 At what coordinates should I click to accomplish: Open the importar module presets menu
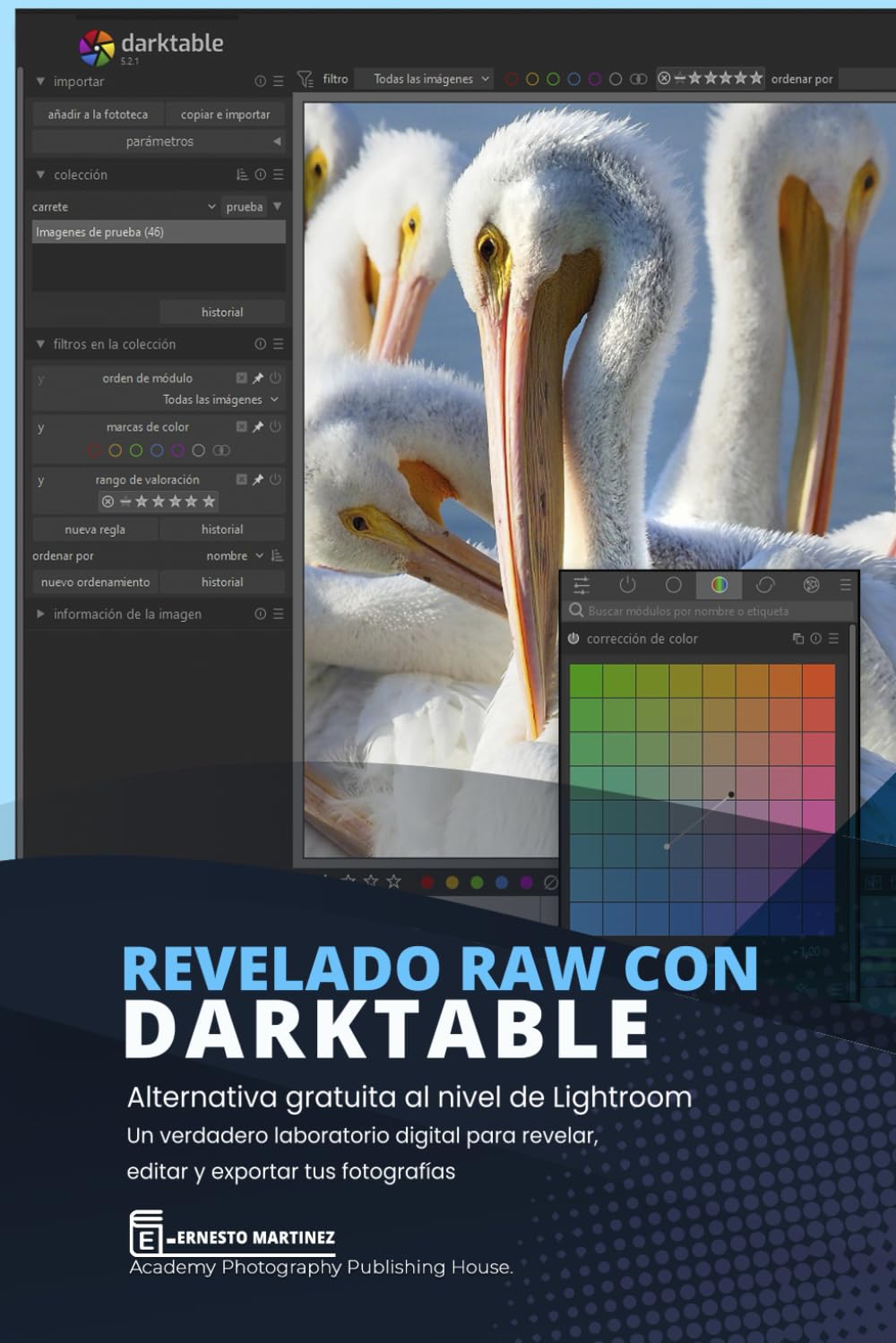pos(279,81)
